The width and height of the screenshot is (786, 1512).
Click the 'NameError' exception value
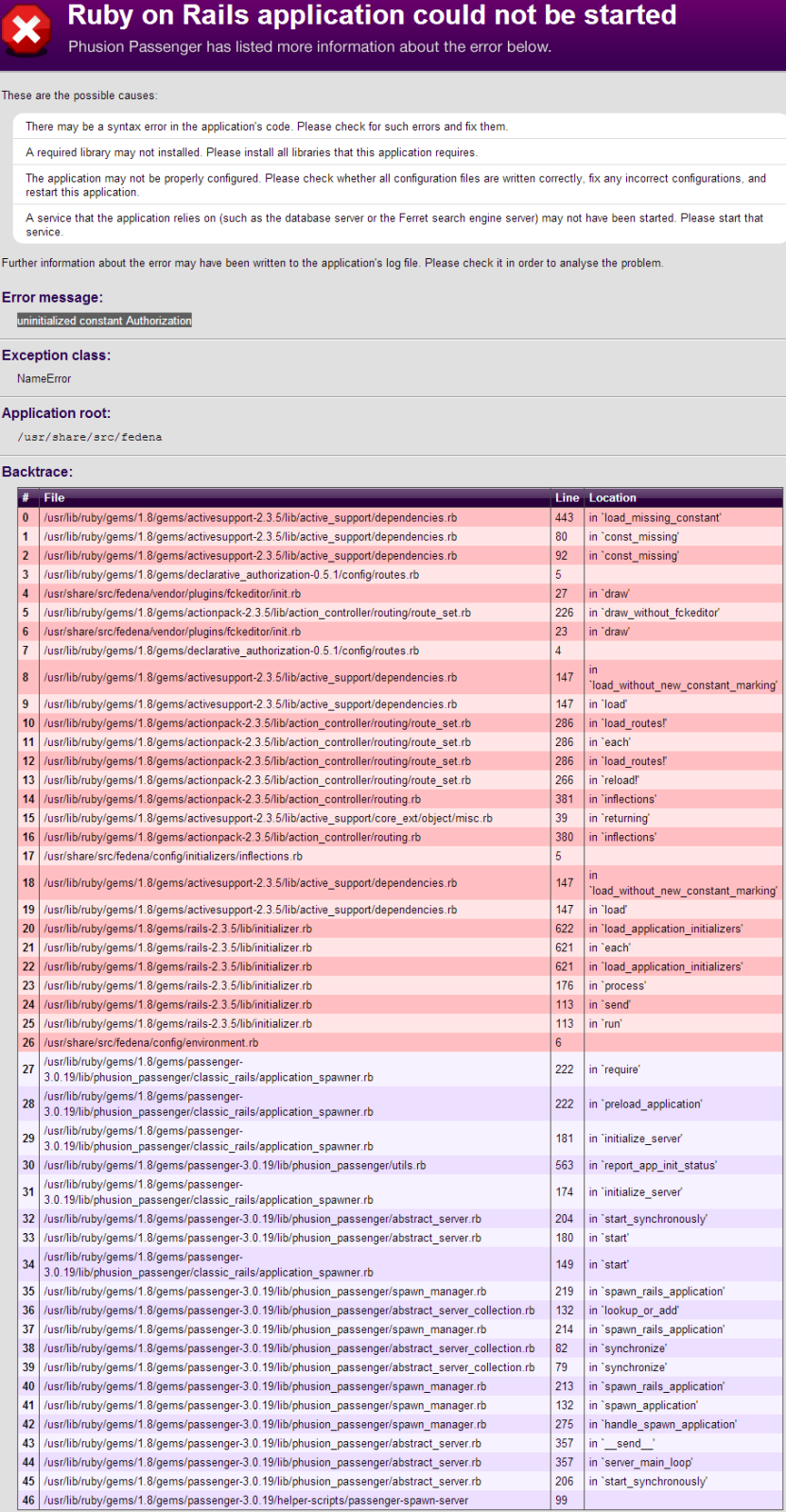click(44, 378)
